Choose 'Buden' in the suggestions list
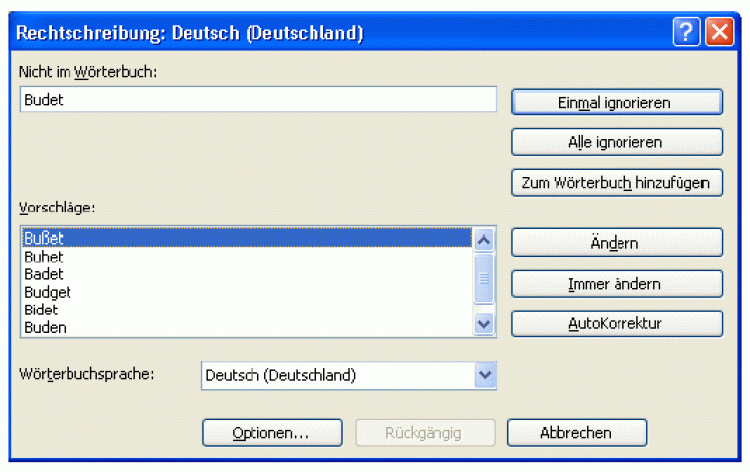Viewport: 750px width, 472px height. 244,326
